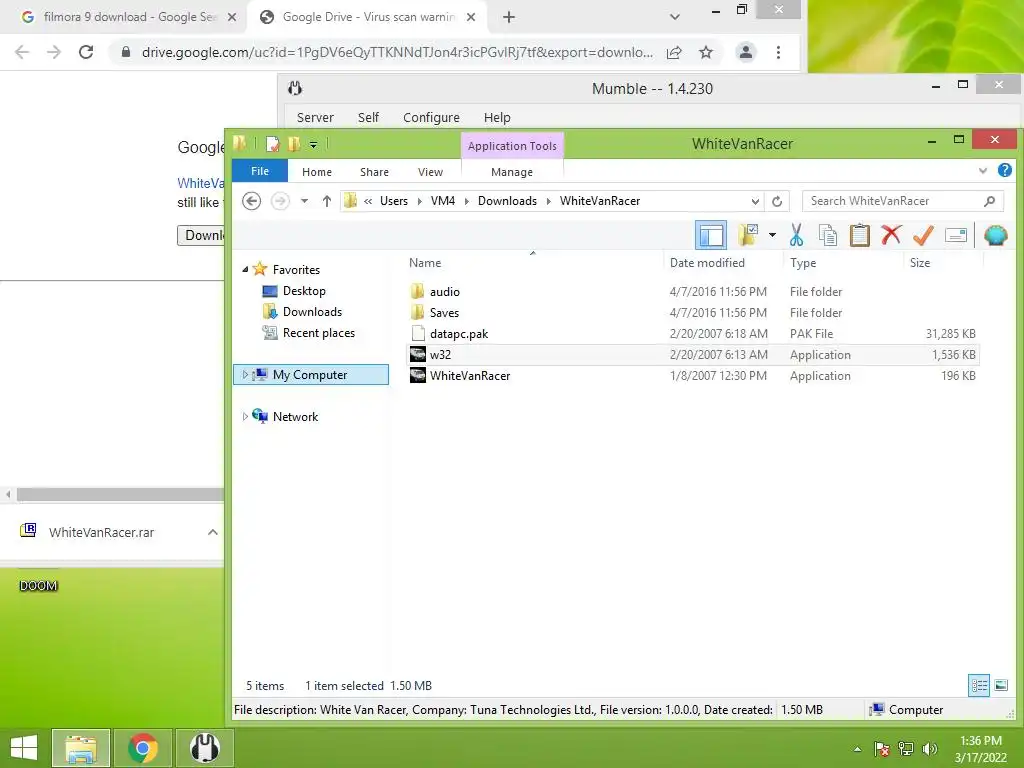Open the Manage ribbon tab
Screen dimensions: 1024x768
[x=512, y=172]
